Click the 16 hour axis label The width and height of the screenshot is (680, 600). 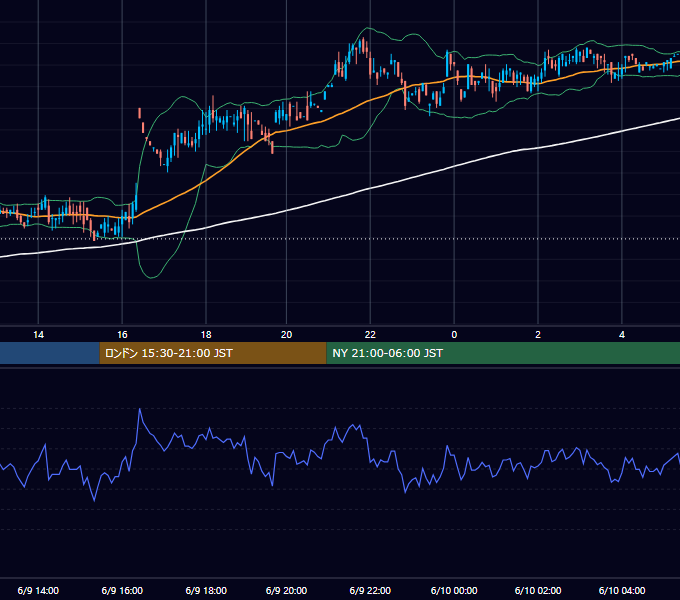click(122, 335)
